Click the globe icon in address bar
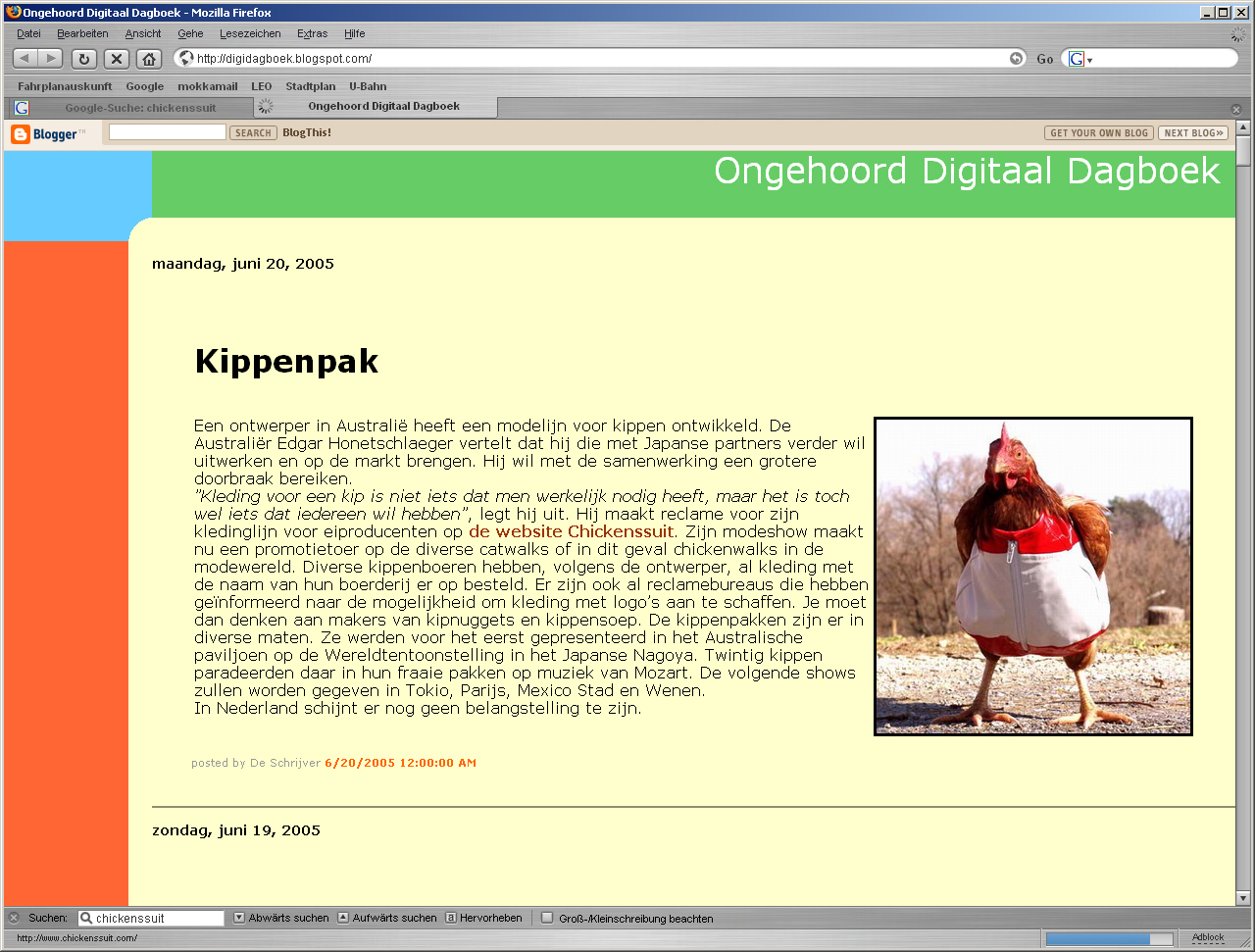This screenshot has width=1255, height=952. 186,59
